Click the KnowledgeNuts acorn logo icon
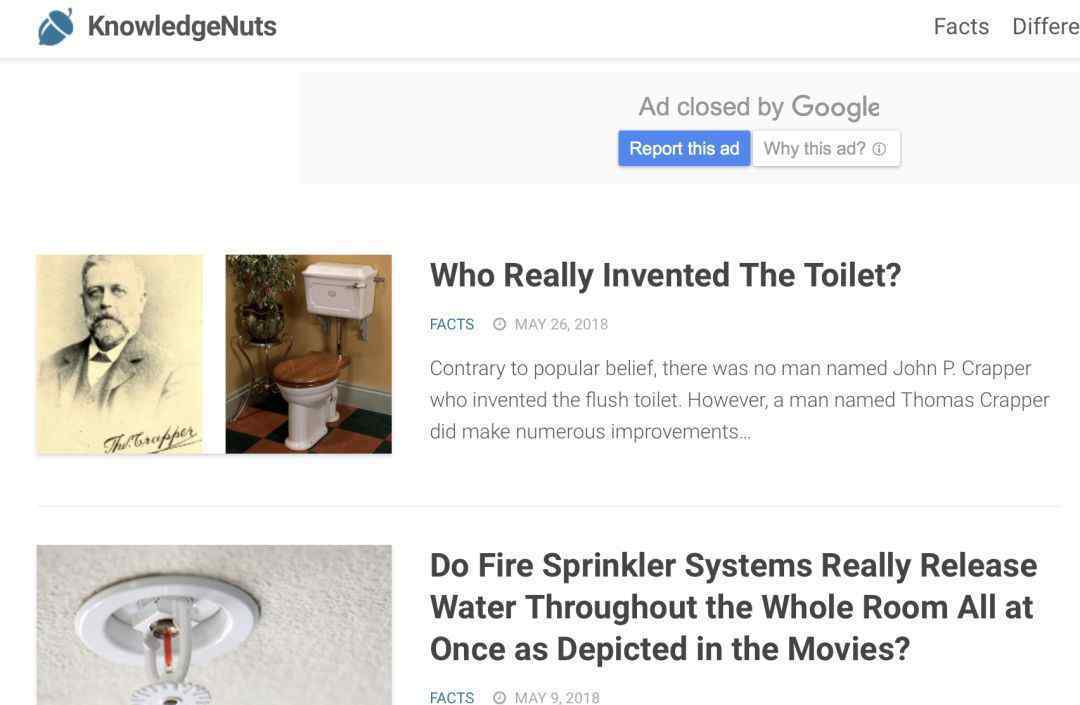 (x=56, y=28)
